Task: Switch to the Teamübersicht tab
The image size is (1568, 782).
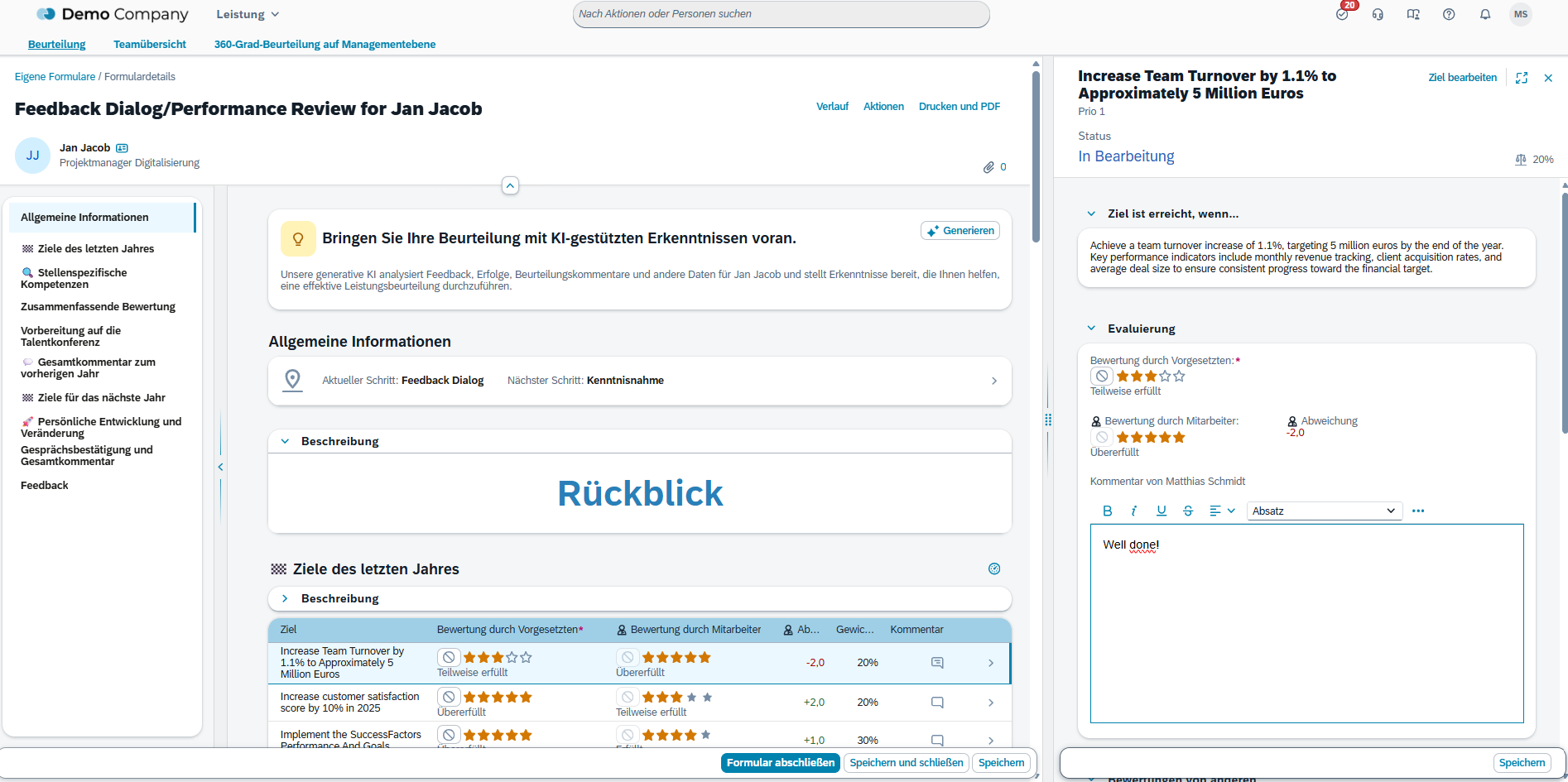Action: point(150,45)
